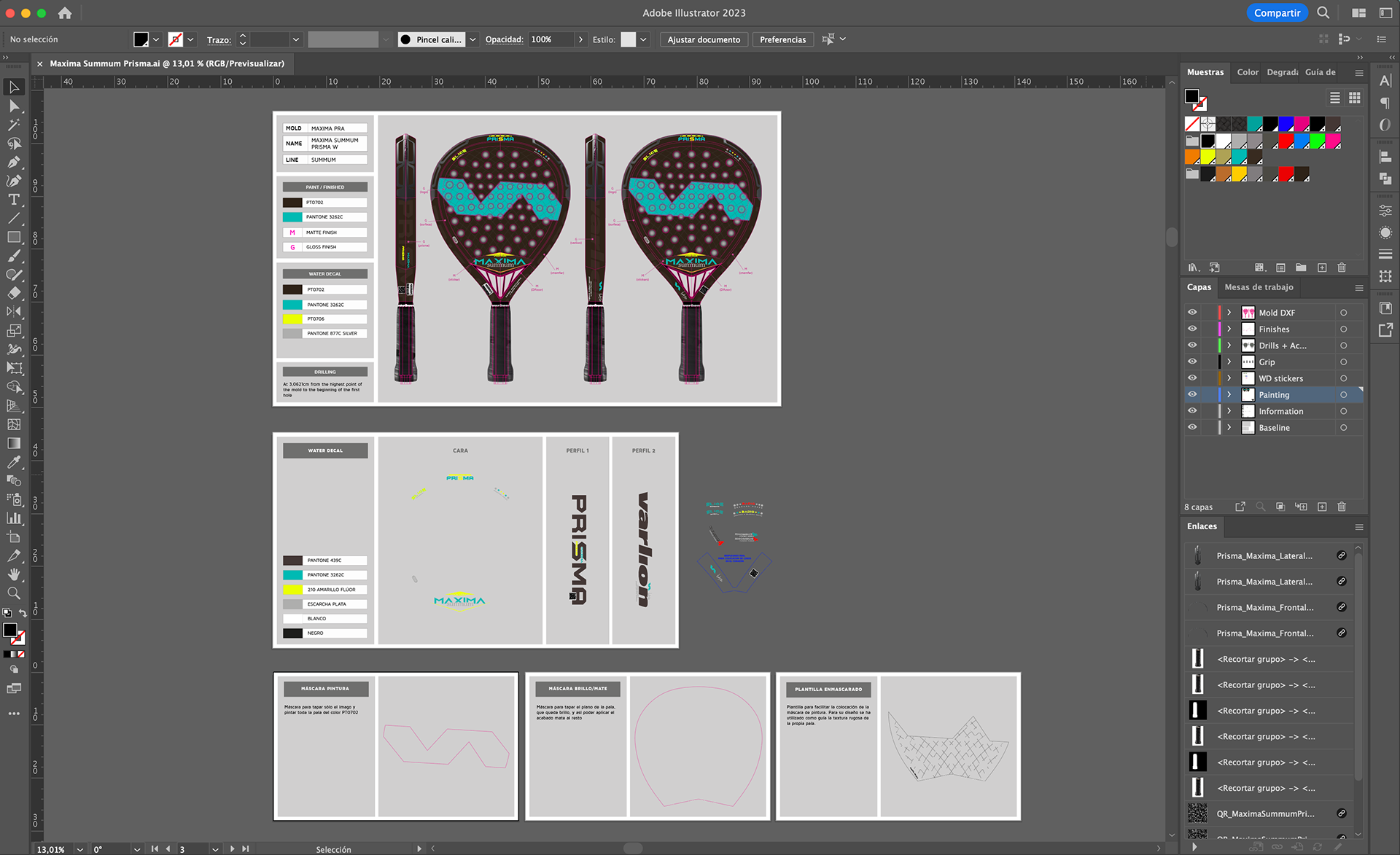The height and width of the screenshot is (855, 1400).
Task: Select the Direct Selection tool
Action: click(14, 106)
